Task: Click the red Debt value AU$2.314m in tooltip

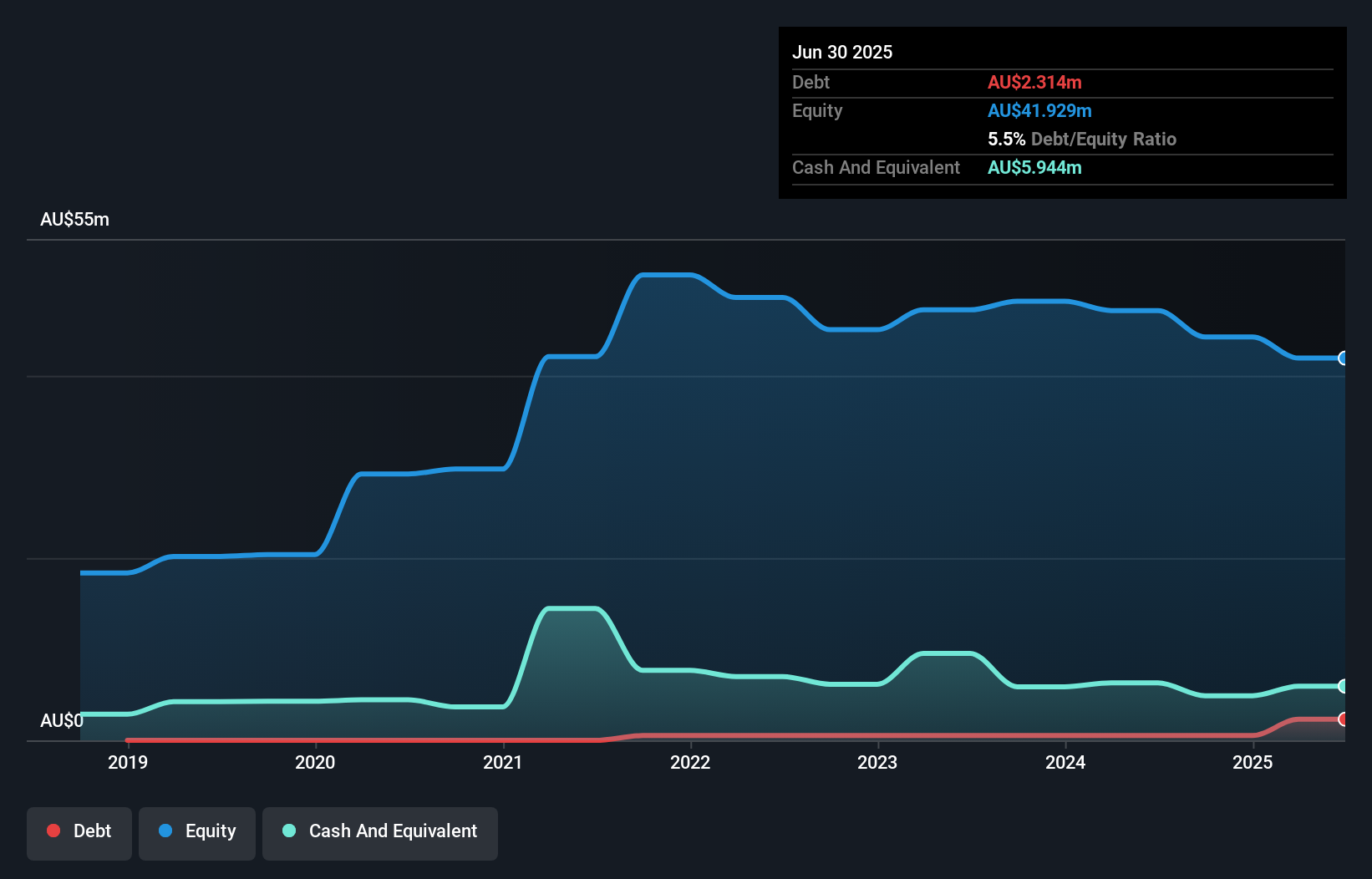Action: pyautogui.click(x=1034, y=82)
